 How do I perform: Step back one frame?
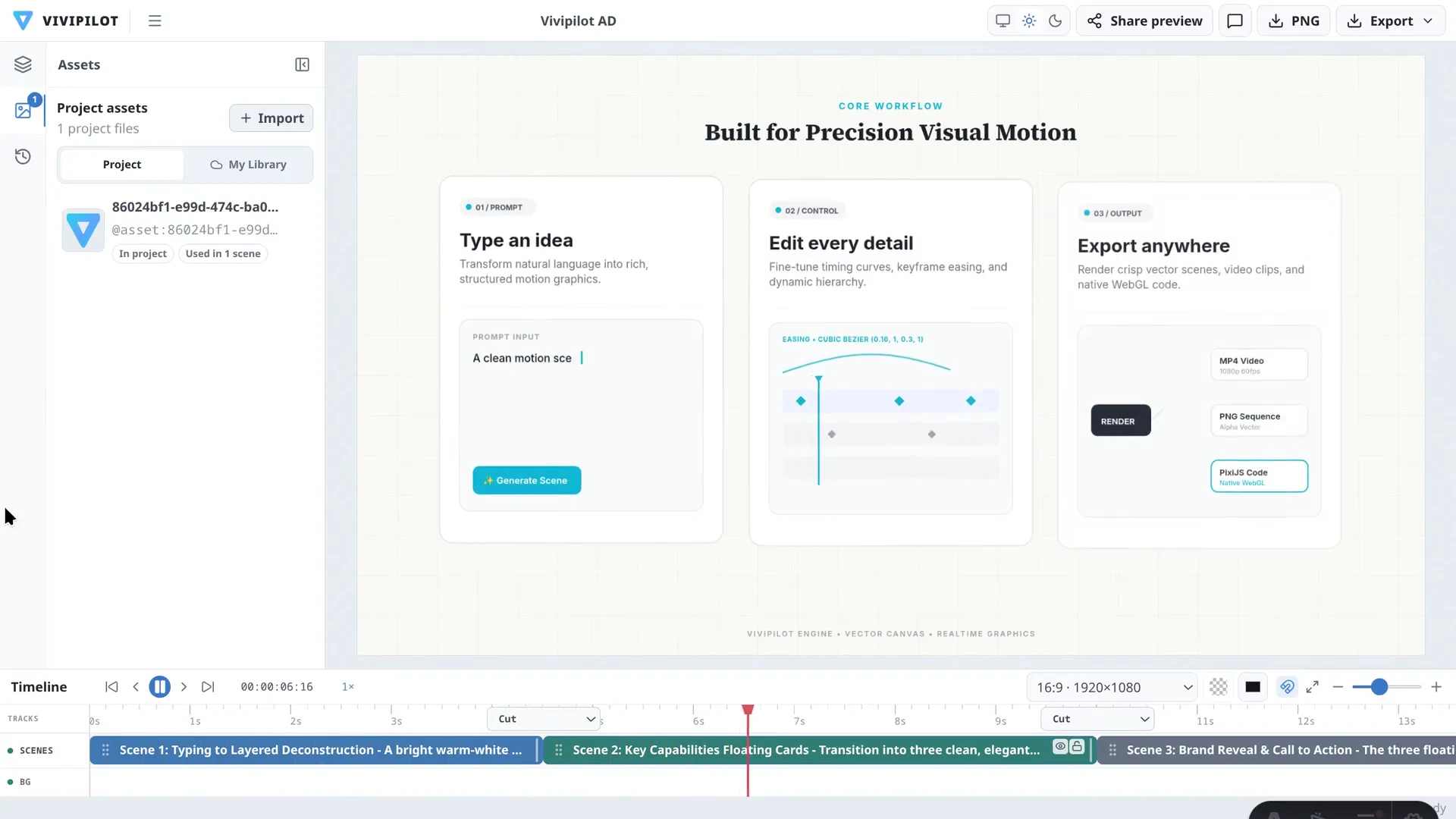136,686
